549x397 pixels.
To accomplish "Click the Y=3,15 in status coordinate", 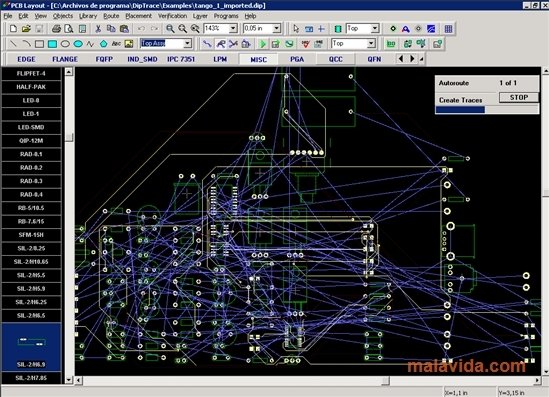I will [511, 392].
